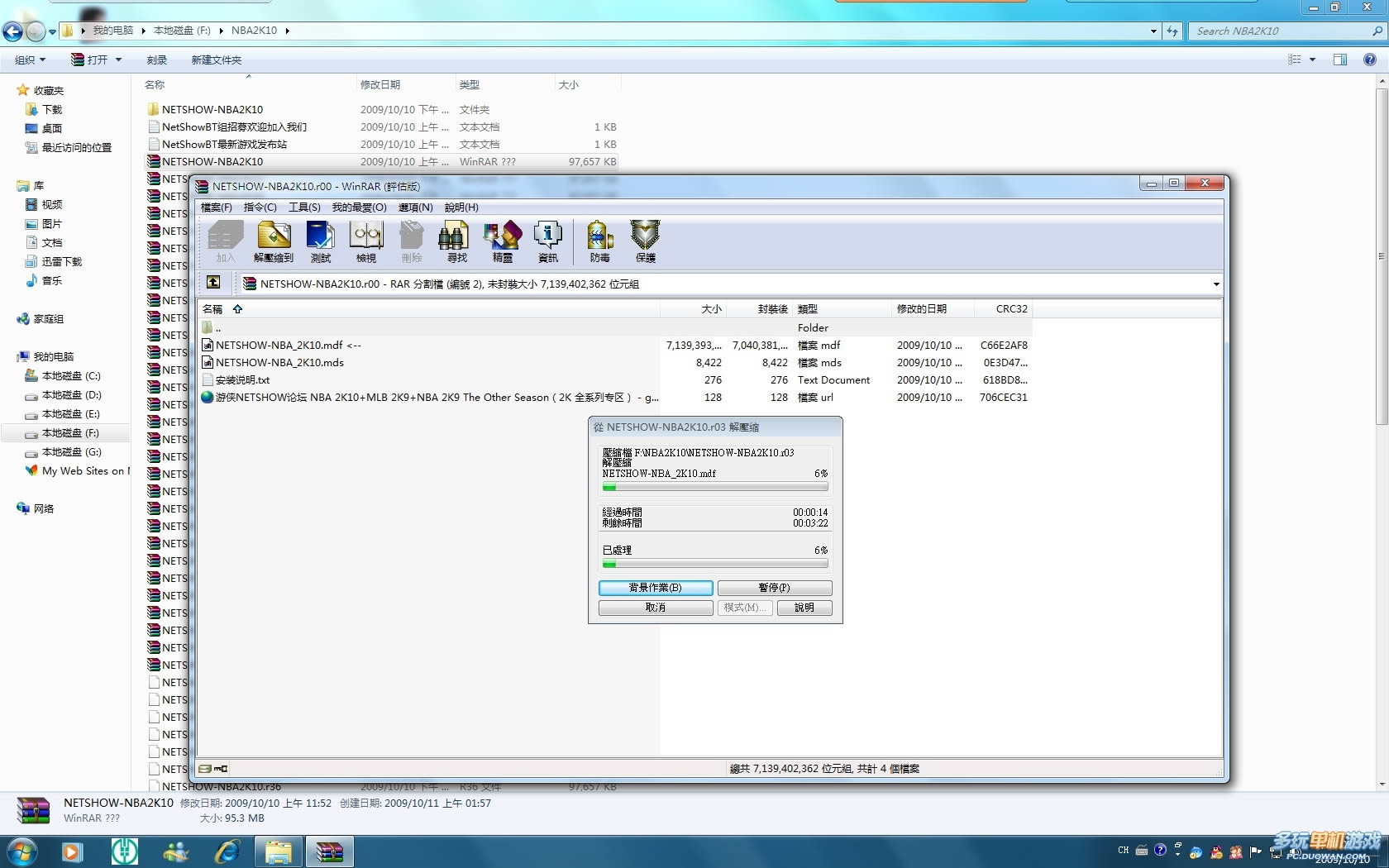
Task: Open the WinRAR 指令(C) menu
Action: 260,207
